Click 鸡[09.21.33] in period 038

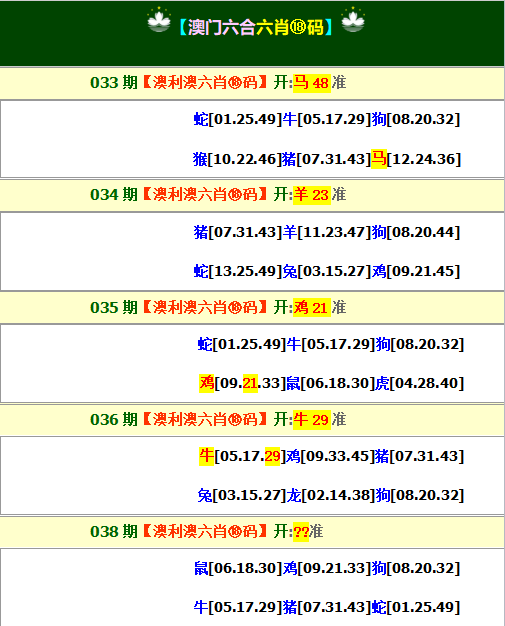tap(327, 568)
